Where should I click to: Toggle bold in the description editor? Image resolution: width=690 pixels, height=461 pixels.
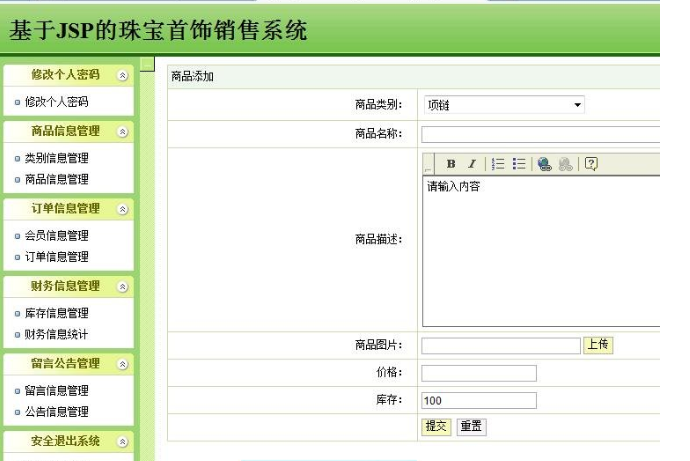[x=451, y=164]
